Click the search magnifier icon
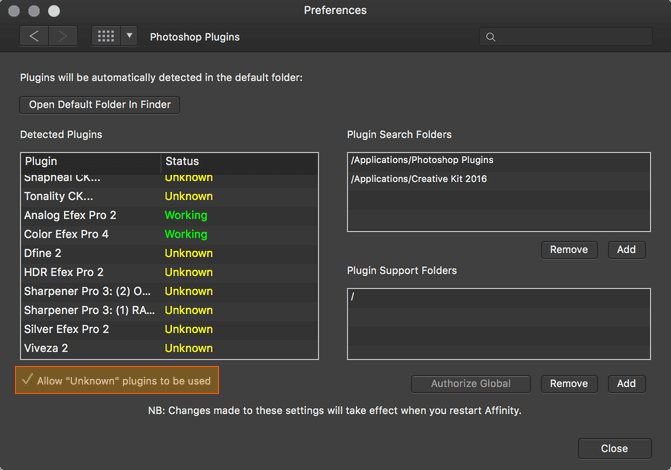Screen dimensions: 671x470 [490, 37]
